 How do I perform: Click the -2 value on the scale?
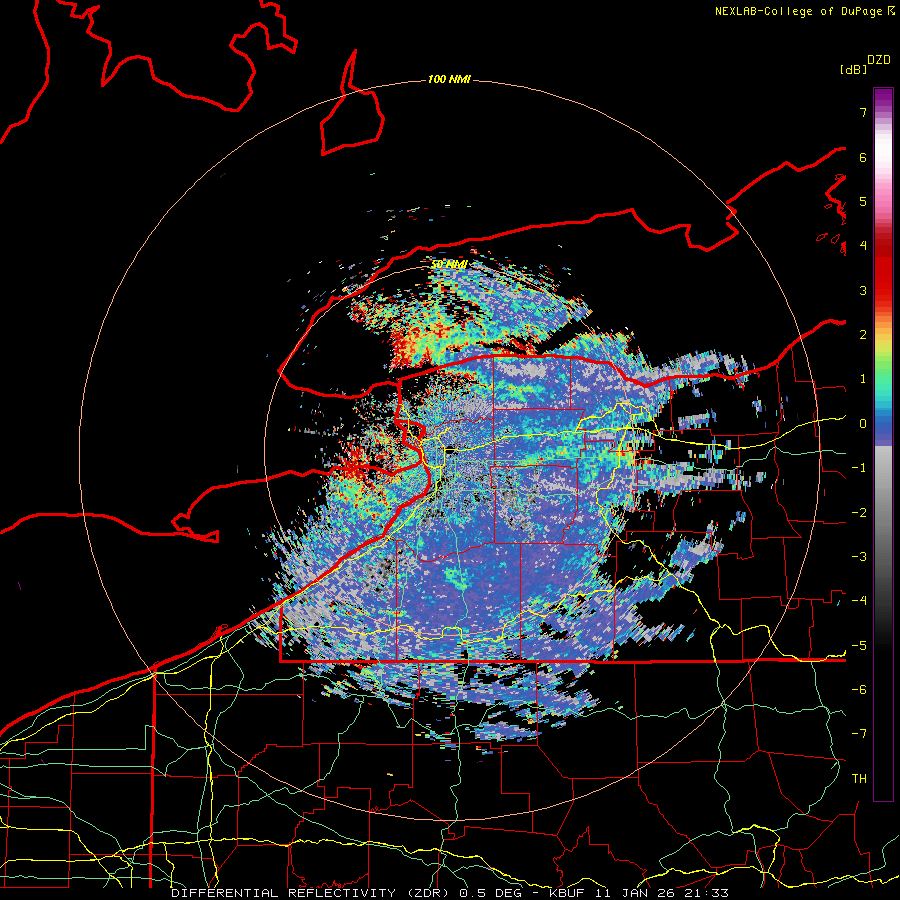pos(859,513)
